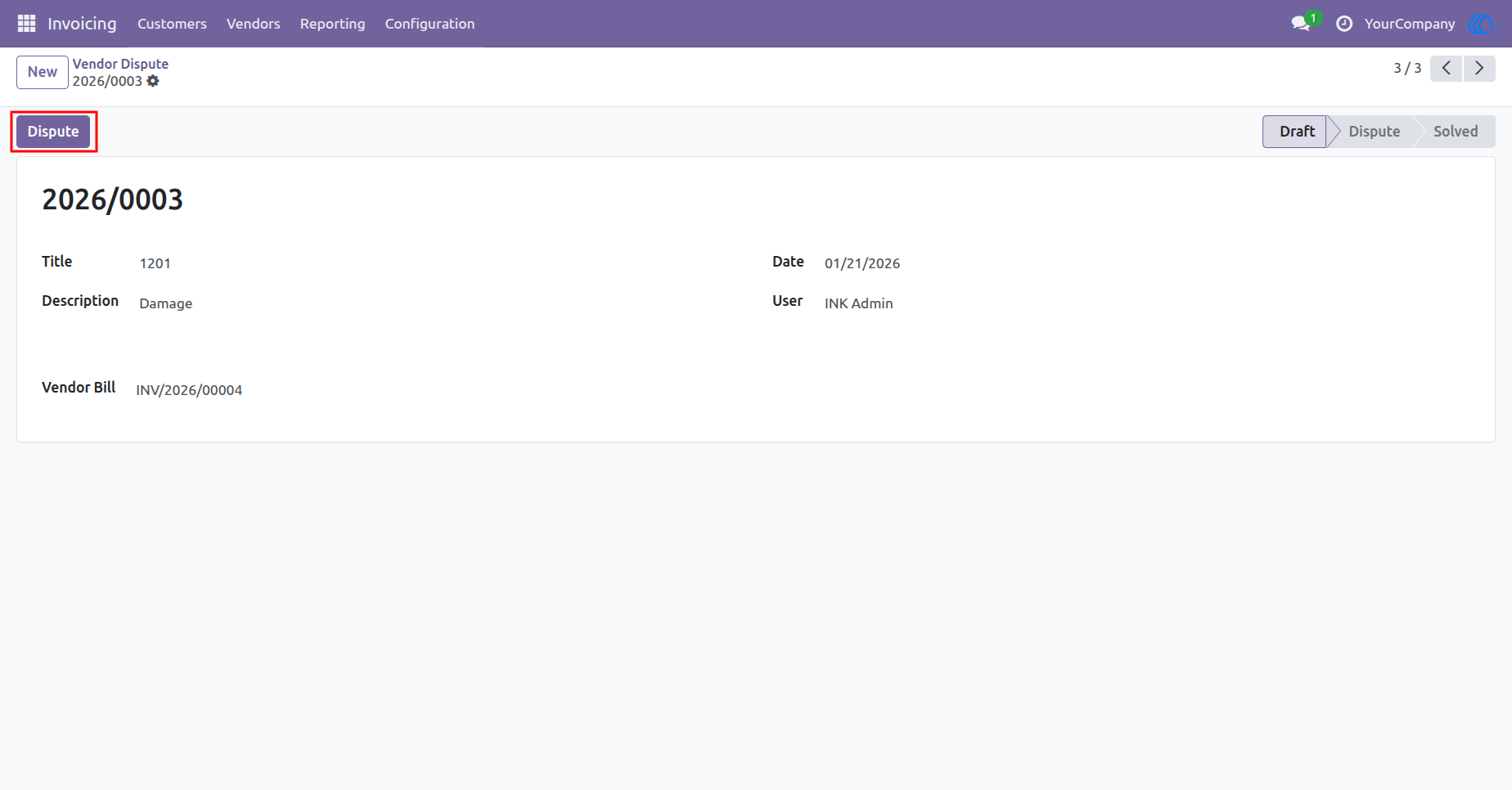Open the activities clock icon
Viewport: 1512px width, 790px height.
click(x=1343, y=24)
